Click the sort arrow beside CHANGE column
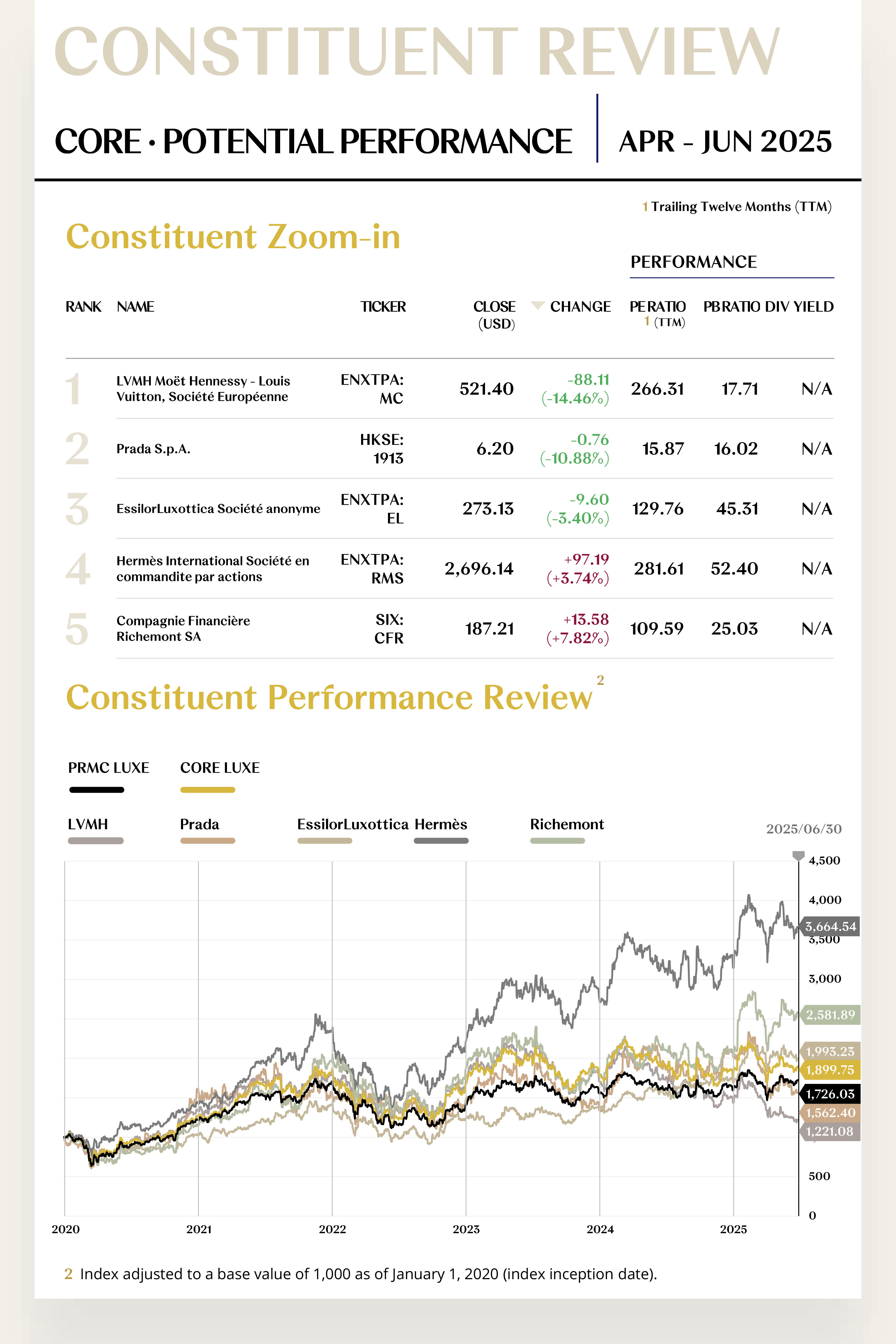This screenshot has width=896, height=1344. [537, 306]
